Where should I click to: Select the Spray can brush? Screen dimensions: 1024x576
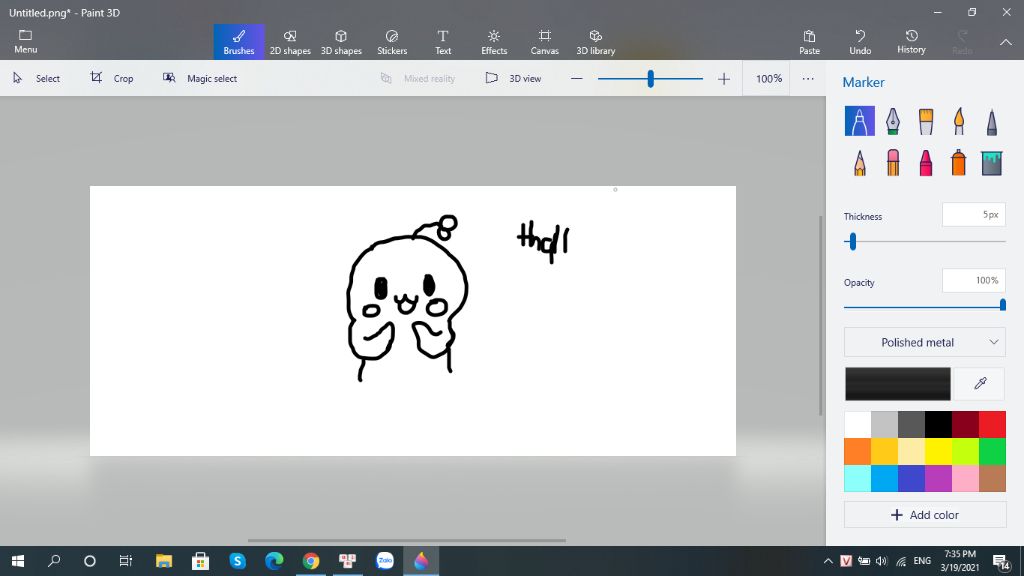pos(959,163)
